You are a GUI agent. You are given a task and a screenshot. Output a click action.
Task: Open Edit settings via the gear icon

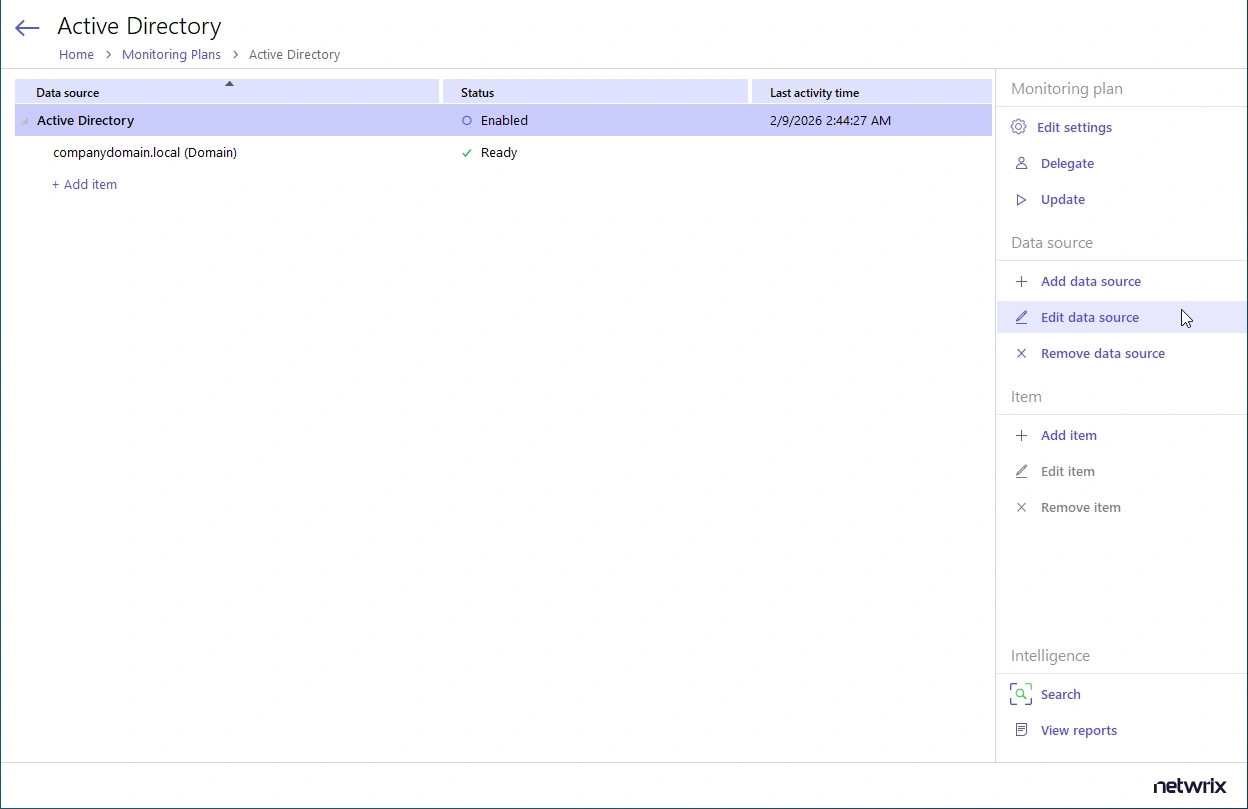click(x=1019, y=127)
